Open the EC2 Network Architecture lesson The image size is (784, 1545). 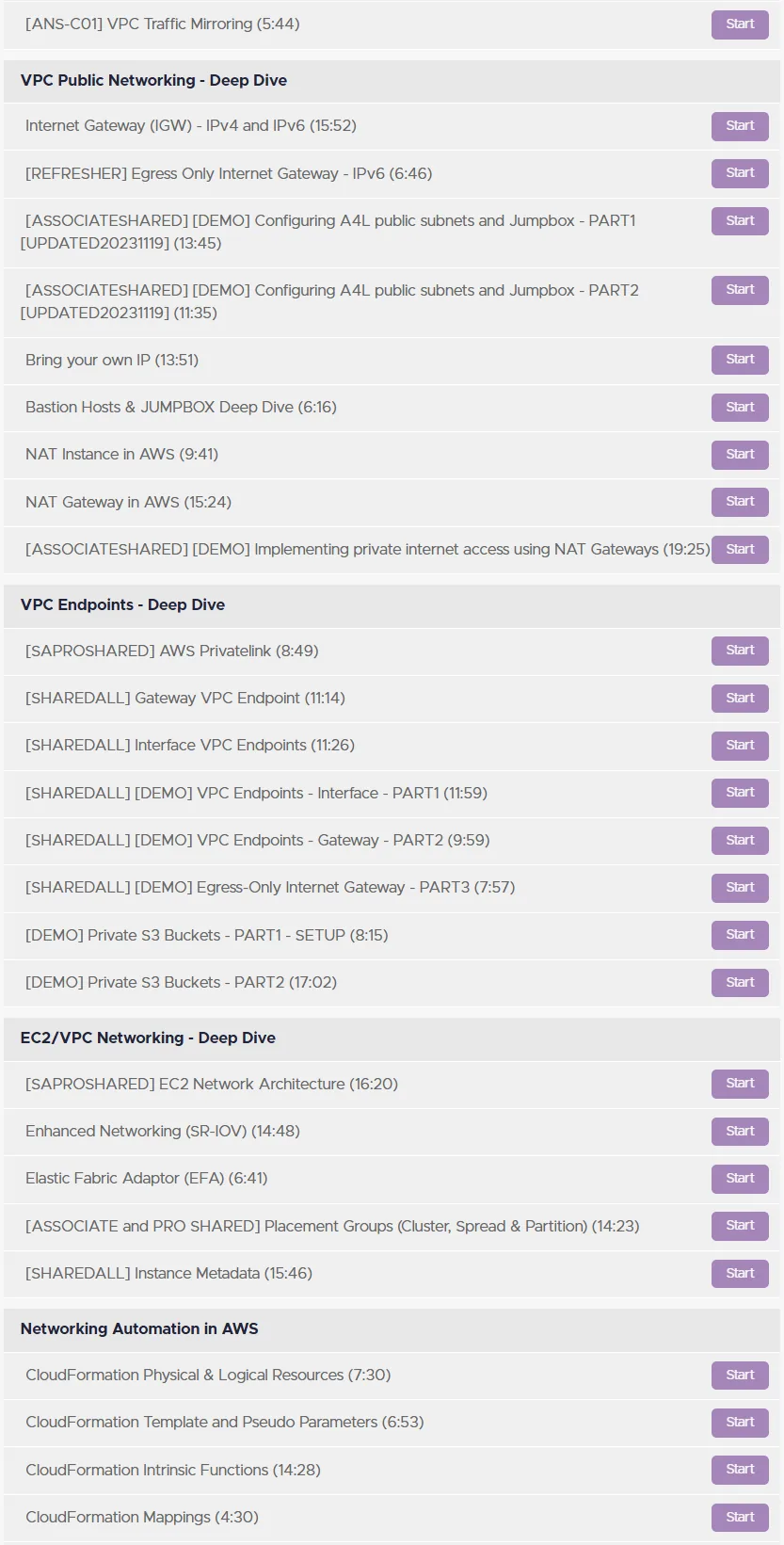point(212,1084)
